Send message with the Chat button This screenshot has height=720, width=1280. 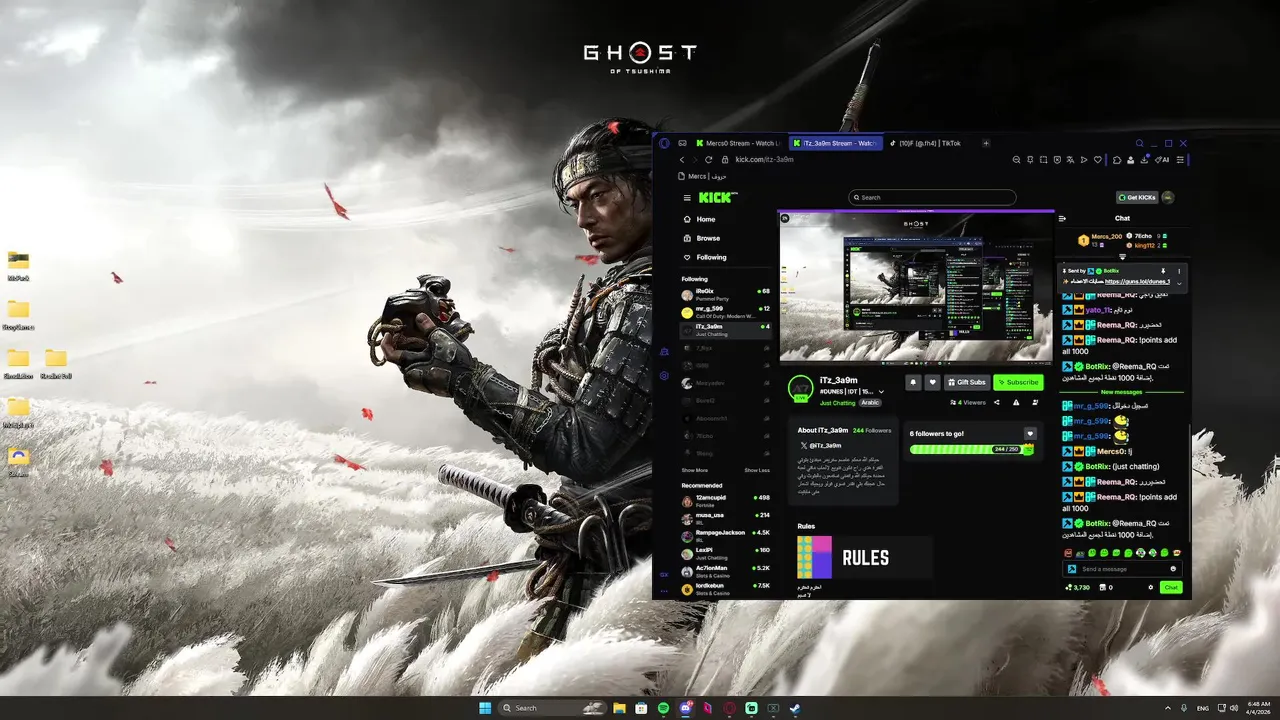point(1171,587)
